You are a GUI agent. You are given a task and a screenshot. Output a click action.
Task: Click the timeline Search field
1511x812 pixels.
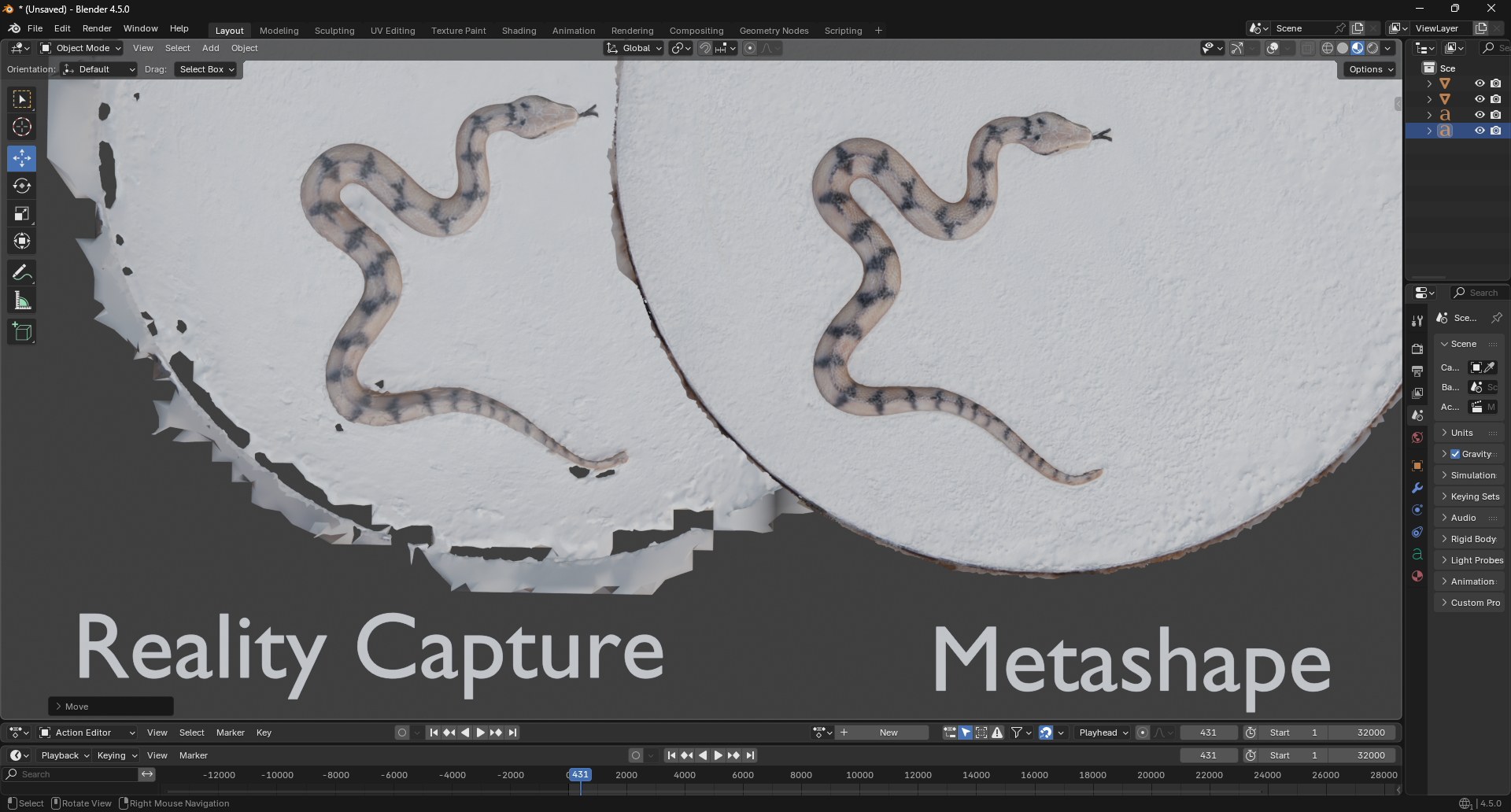coord(71,775)
